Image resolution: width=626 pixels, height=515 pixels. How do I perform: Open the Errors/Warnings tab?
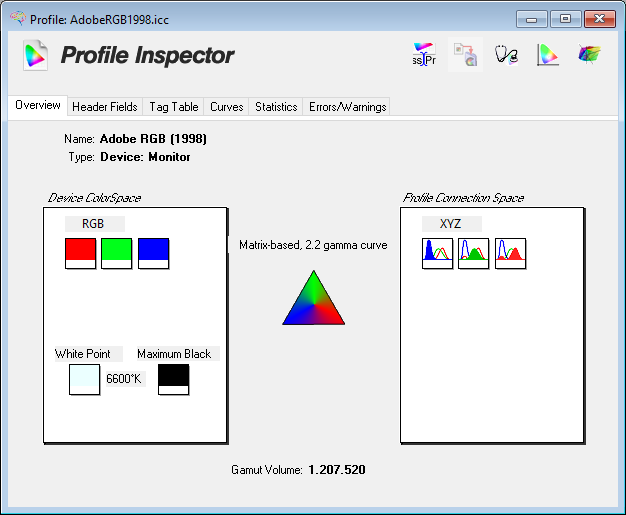(347, 107)
